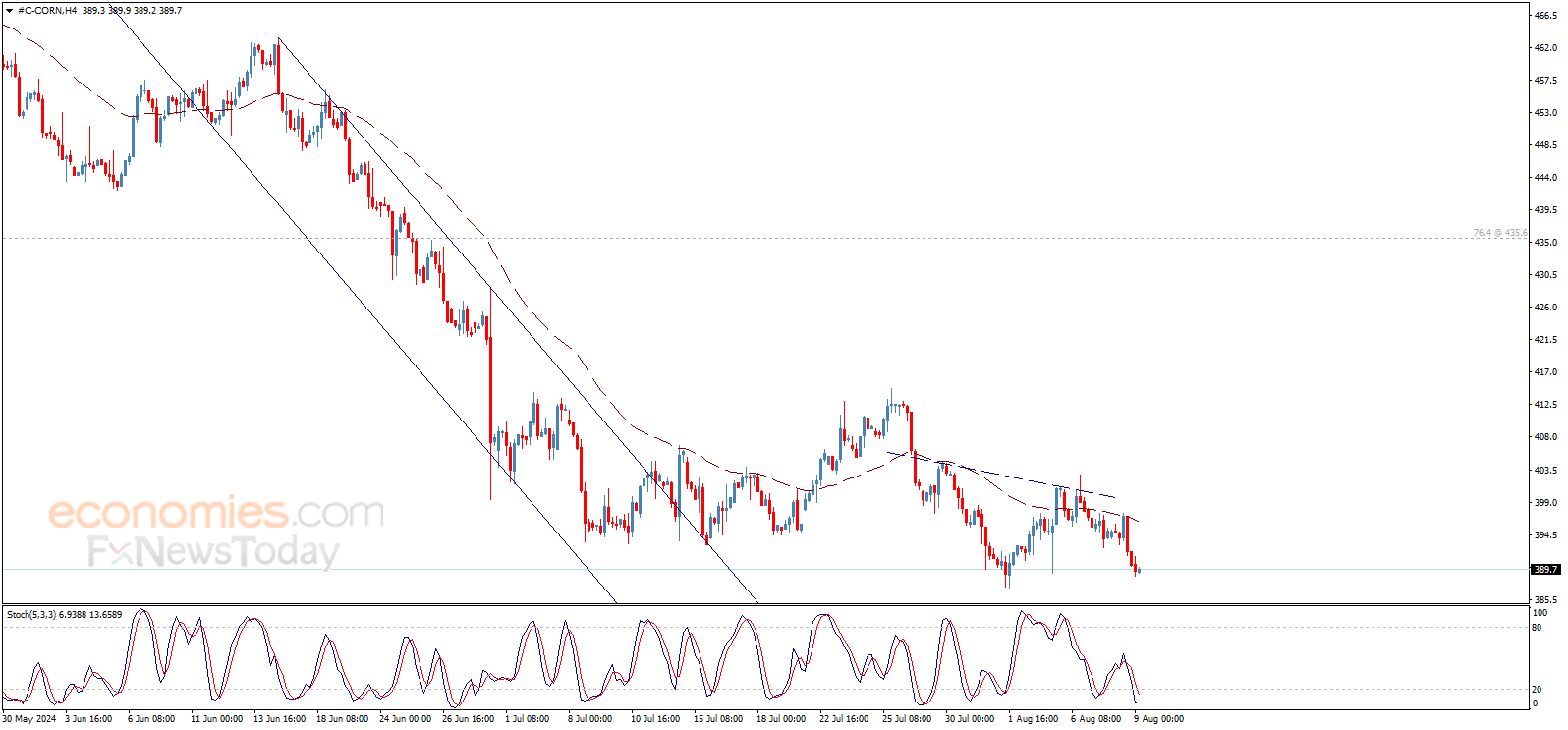Click the 385.5 price axis label

(1545, 600)
